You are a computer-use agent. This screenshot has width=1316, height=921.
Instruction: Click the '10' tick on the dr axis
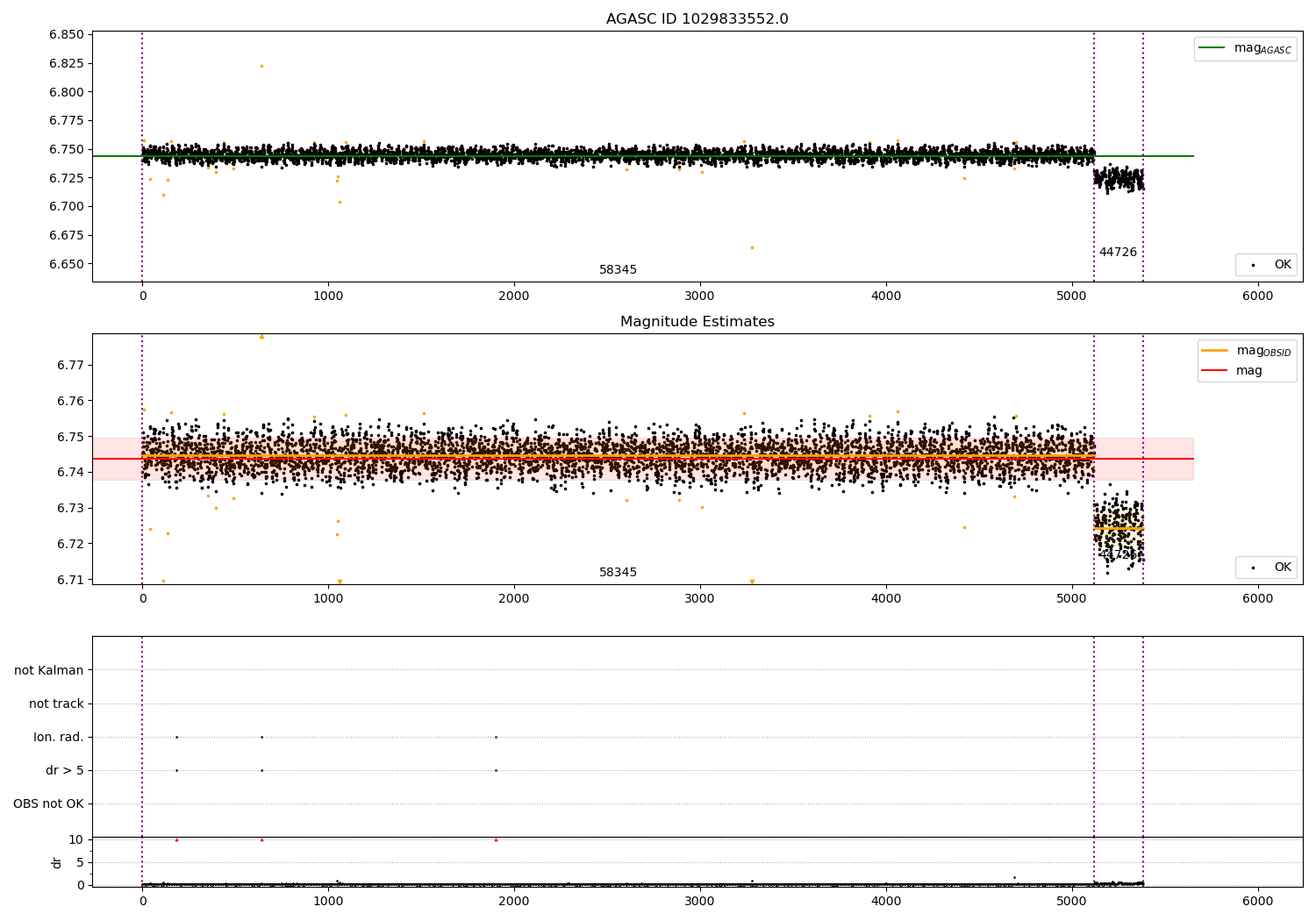[x=76, y=839]
